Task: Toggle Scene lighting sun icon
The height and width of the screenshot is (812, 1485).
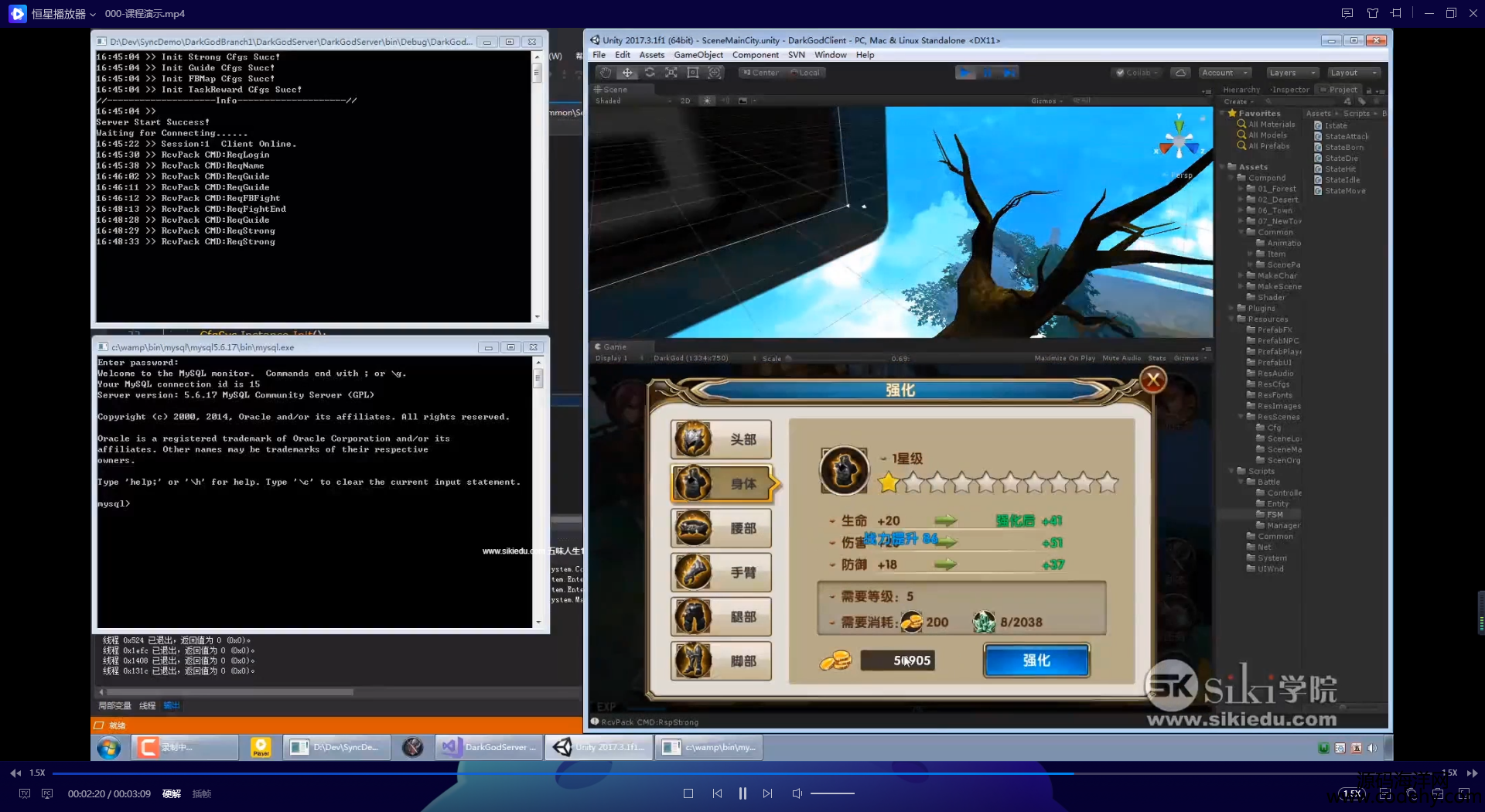Action: click(x=707, y=101)
